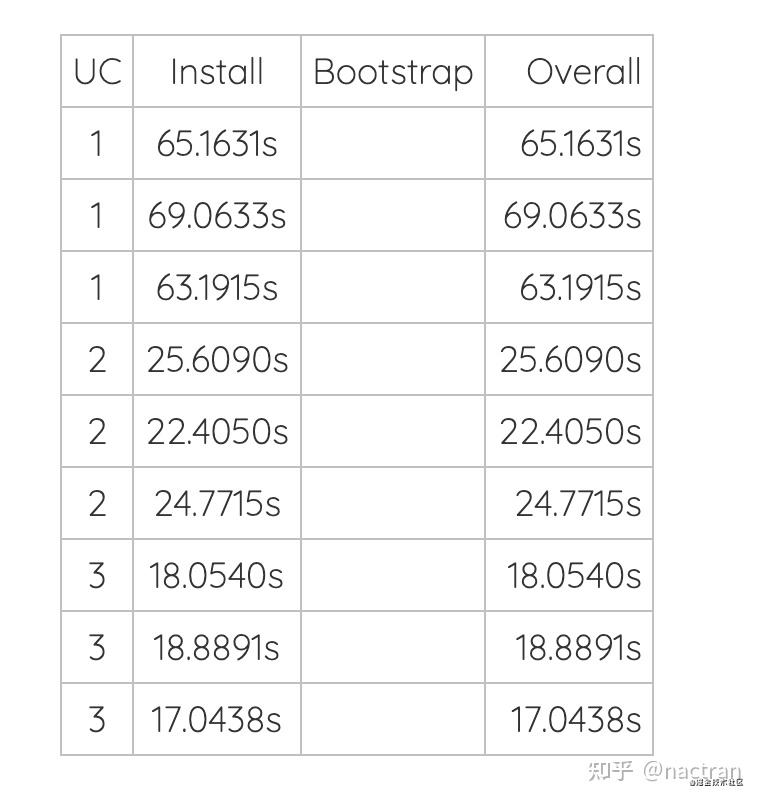Click the Overall cell showing 65.1631s
Viewport: 760px width, 802px height.
click(x=580, y=144)
